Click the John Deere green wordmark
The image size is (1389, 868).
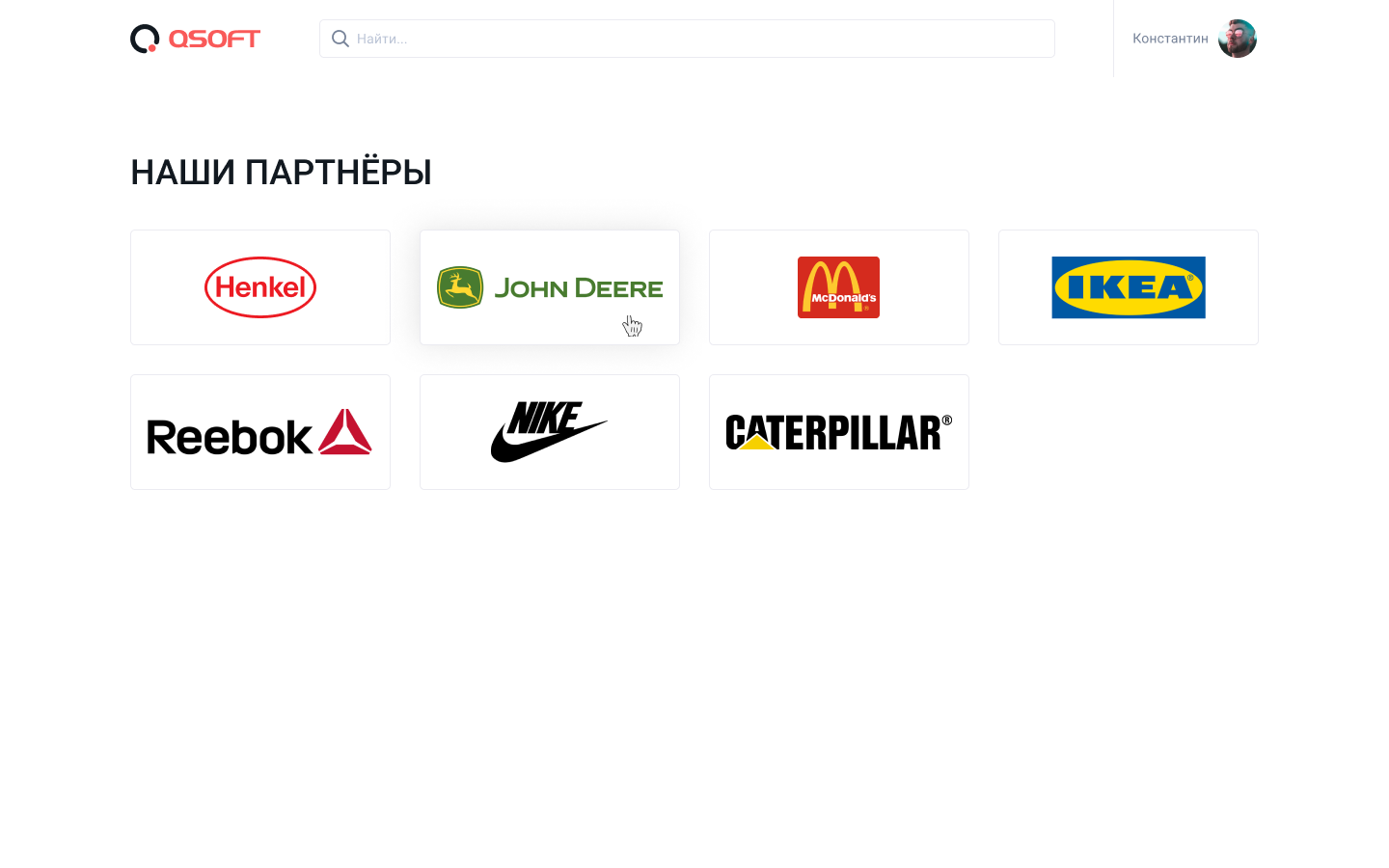pyautogui.click(x=579, y=288)
